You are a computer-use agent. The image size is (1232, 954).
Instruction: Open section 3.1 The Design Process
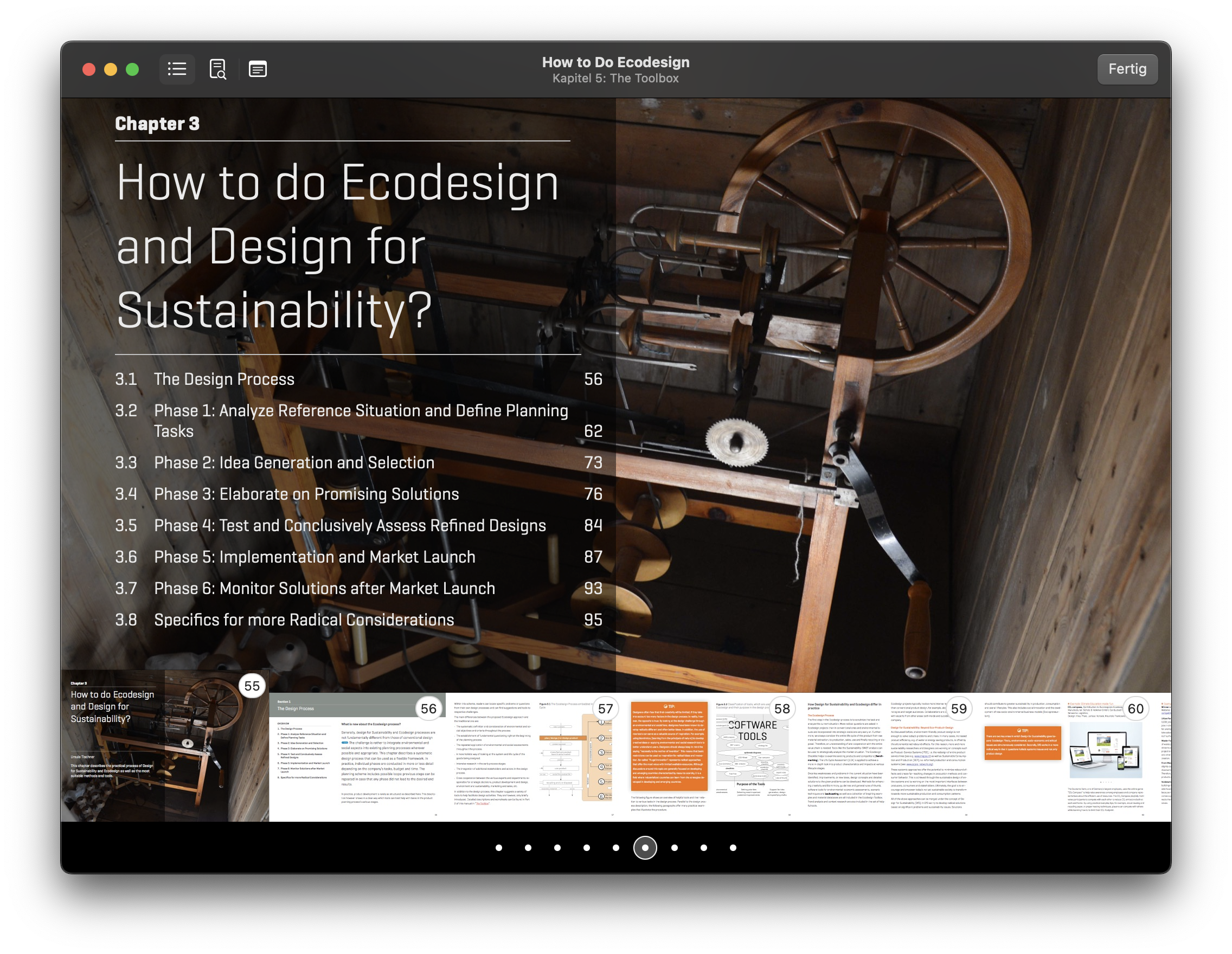359,379
